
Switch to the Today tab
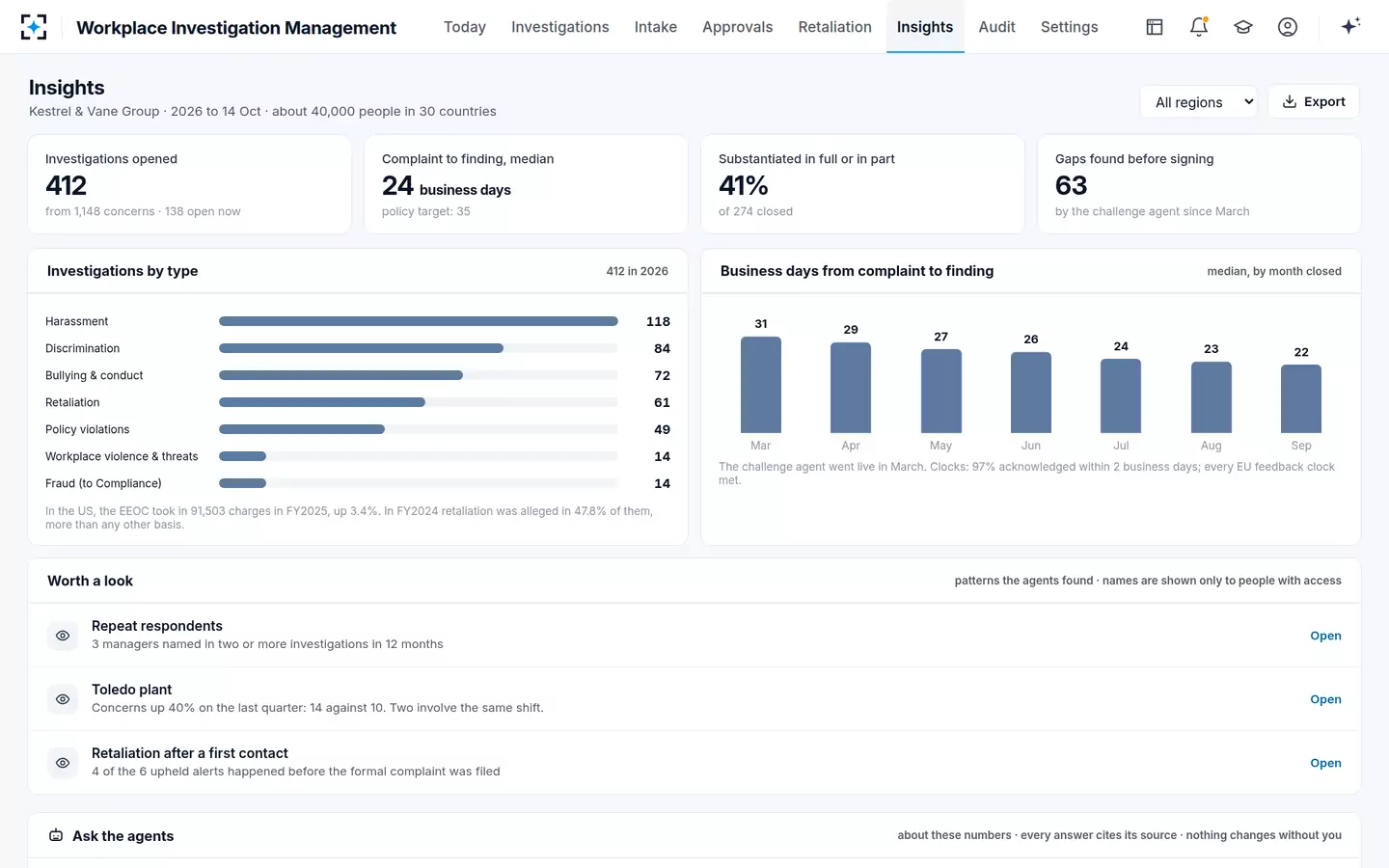coord(465,27)
